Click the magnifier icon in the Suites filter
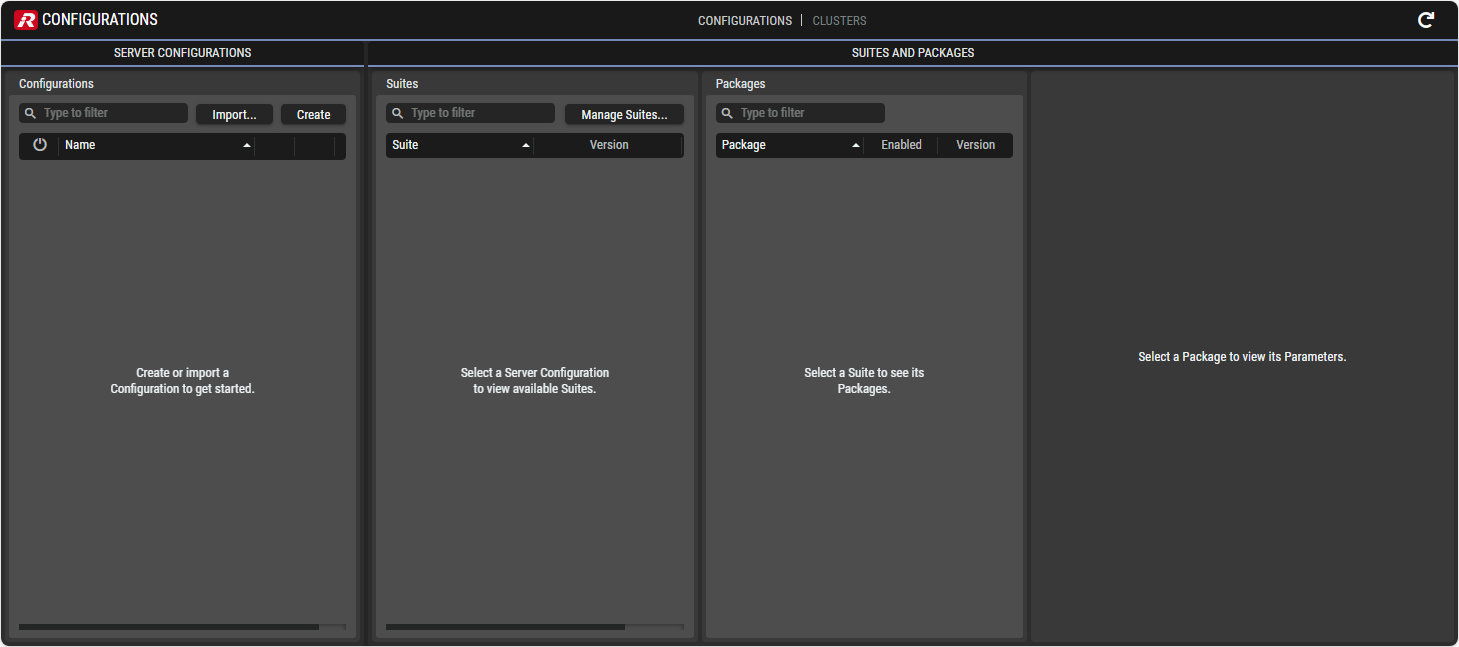The image size is (1459, 647). pyautogui.click(x=397, y=113)
